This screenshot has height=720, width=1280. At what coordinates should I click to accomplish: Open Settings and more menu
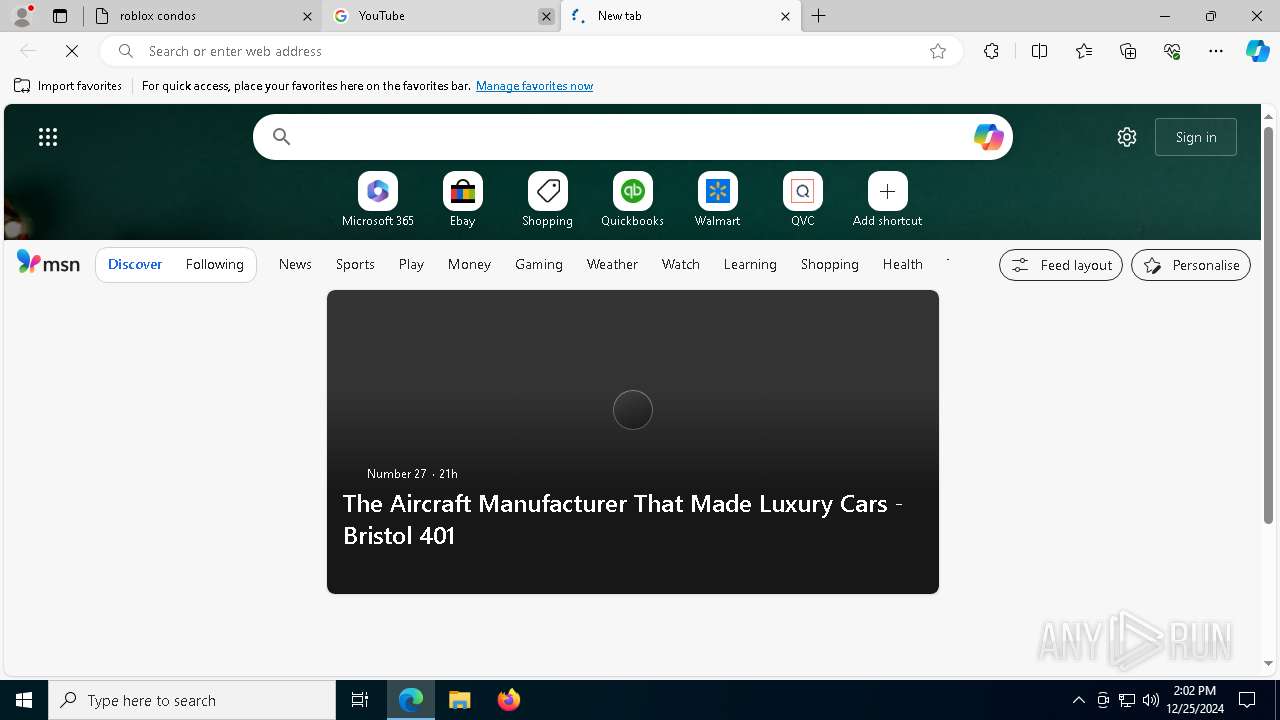point(1216,51)
